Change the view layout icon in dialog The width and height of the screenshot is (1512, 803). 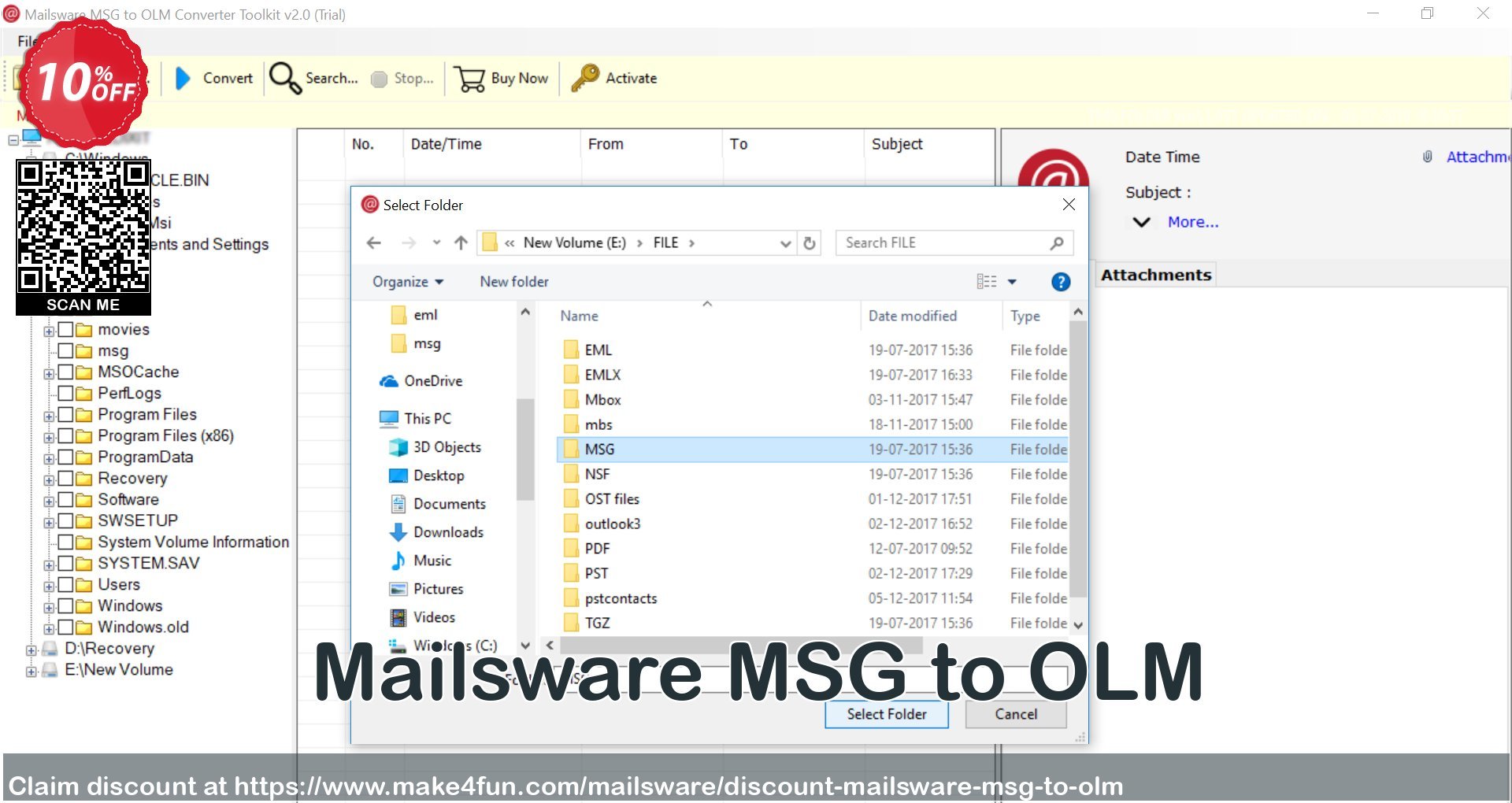point(987,282)
